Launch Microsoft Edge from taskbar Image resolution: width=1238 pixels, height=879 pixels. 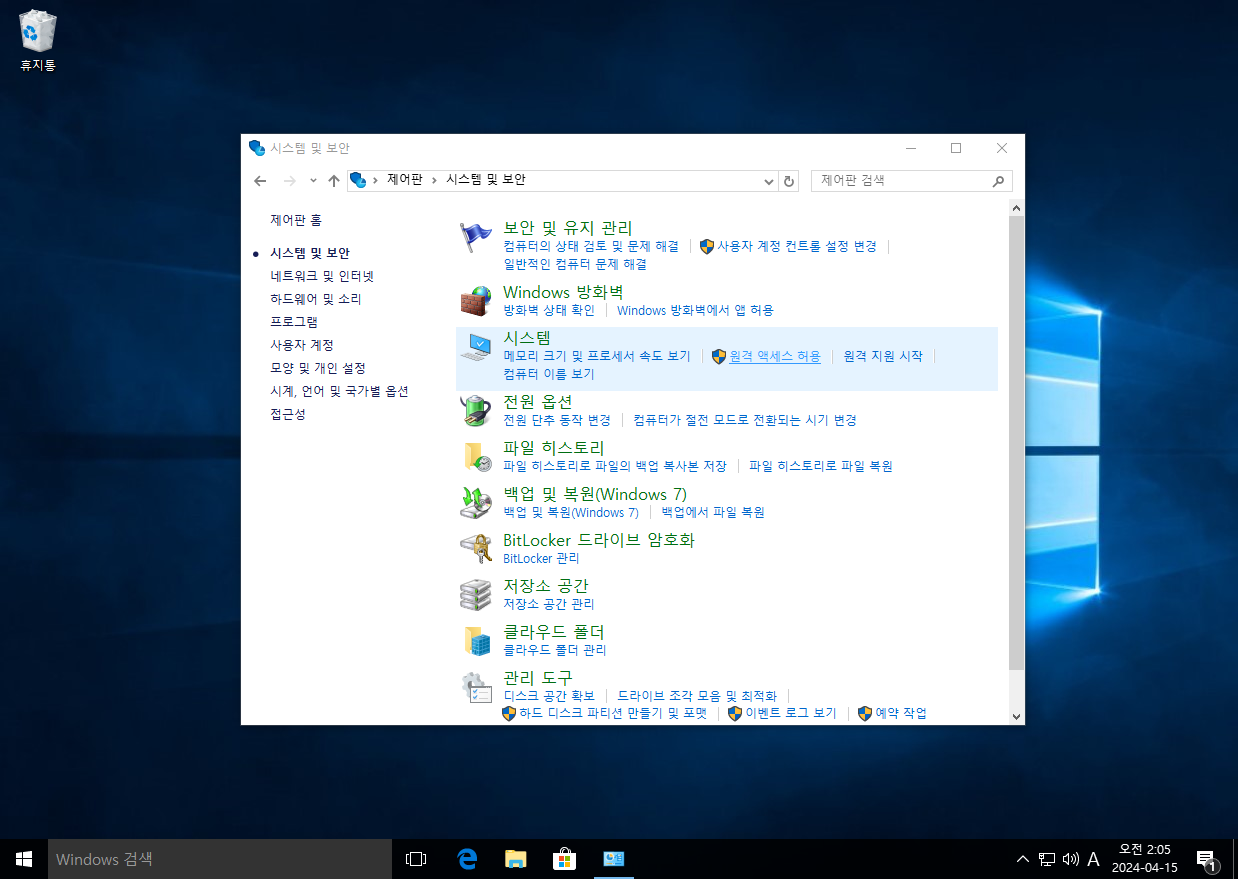point(466,859)
